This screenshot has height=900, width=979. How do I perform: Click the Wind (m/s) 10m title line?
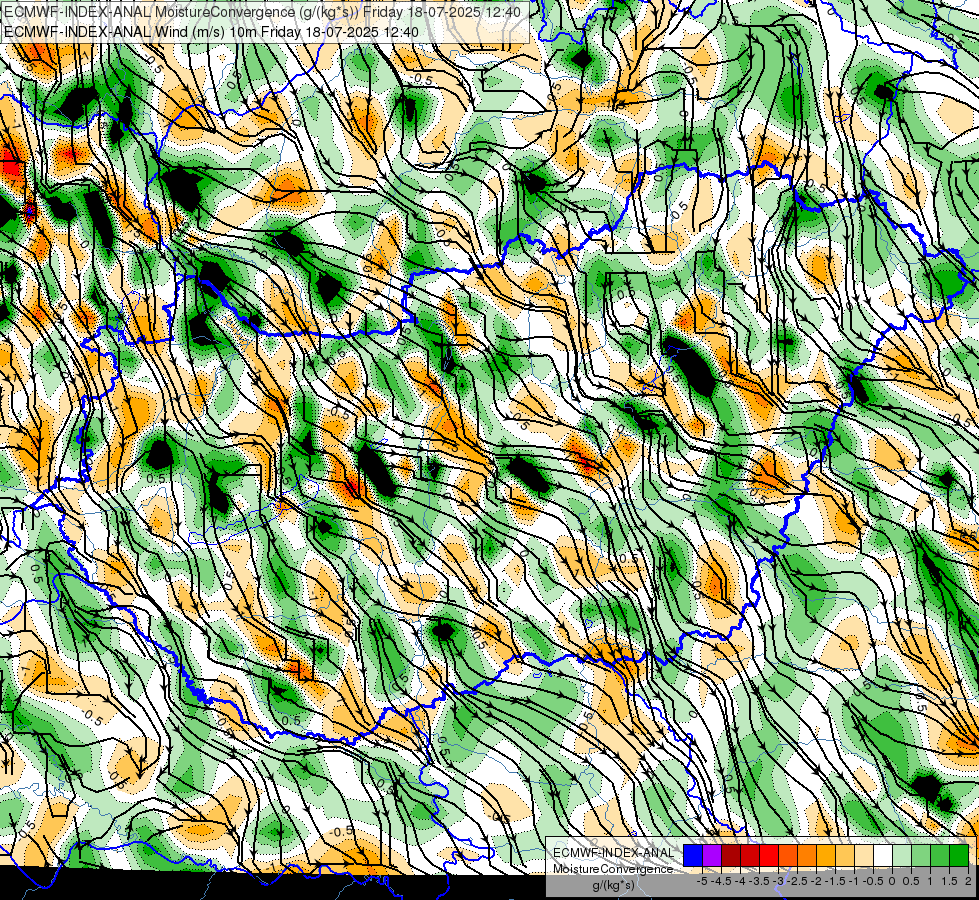pyautogui.click(x=211, y=32)
